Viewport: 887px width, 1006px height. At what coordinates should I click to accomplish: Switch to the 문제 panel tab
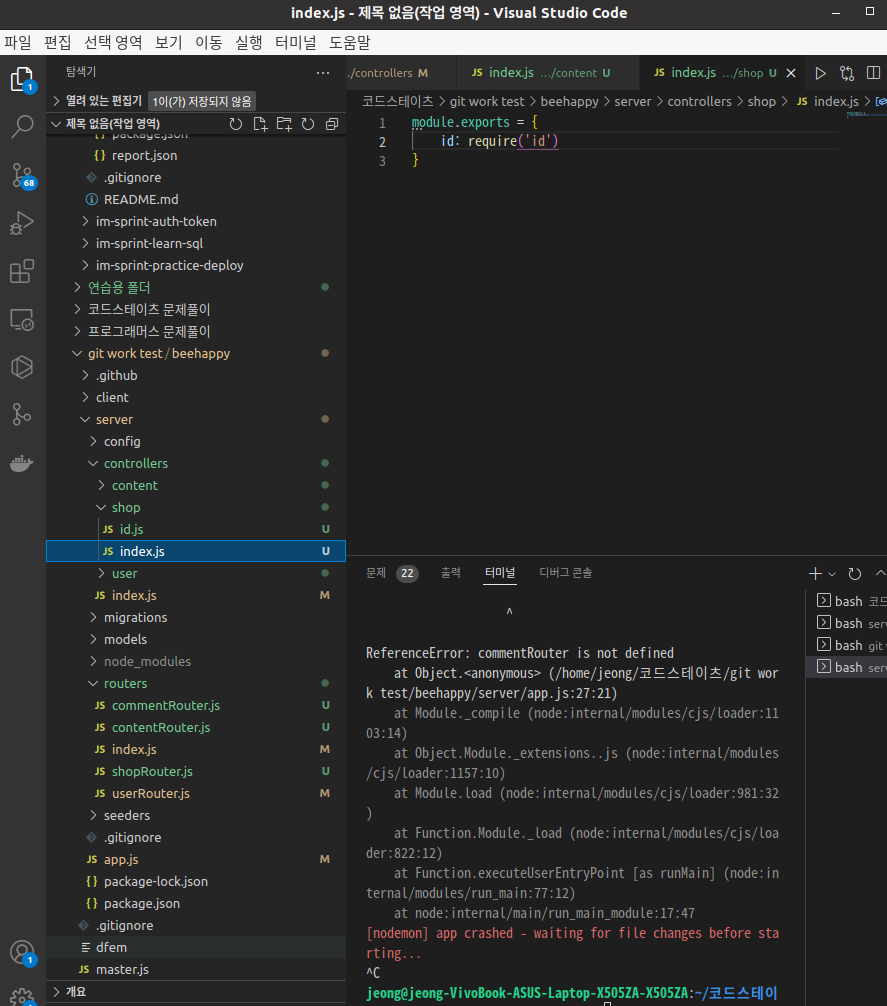click(376, 573)
